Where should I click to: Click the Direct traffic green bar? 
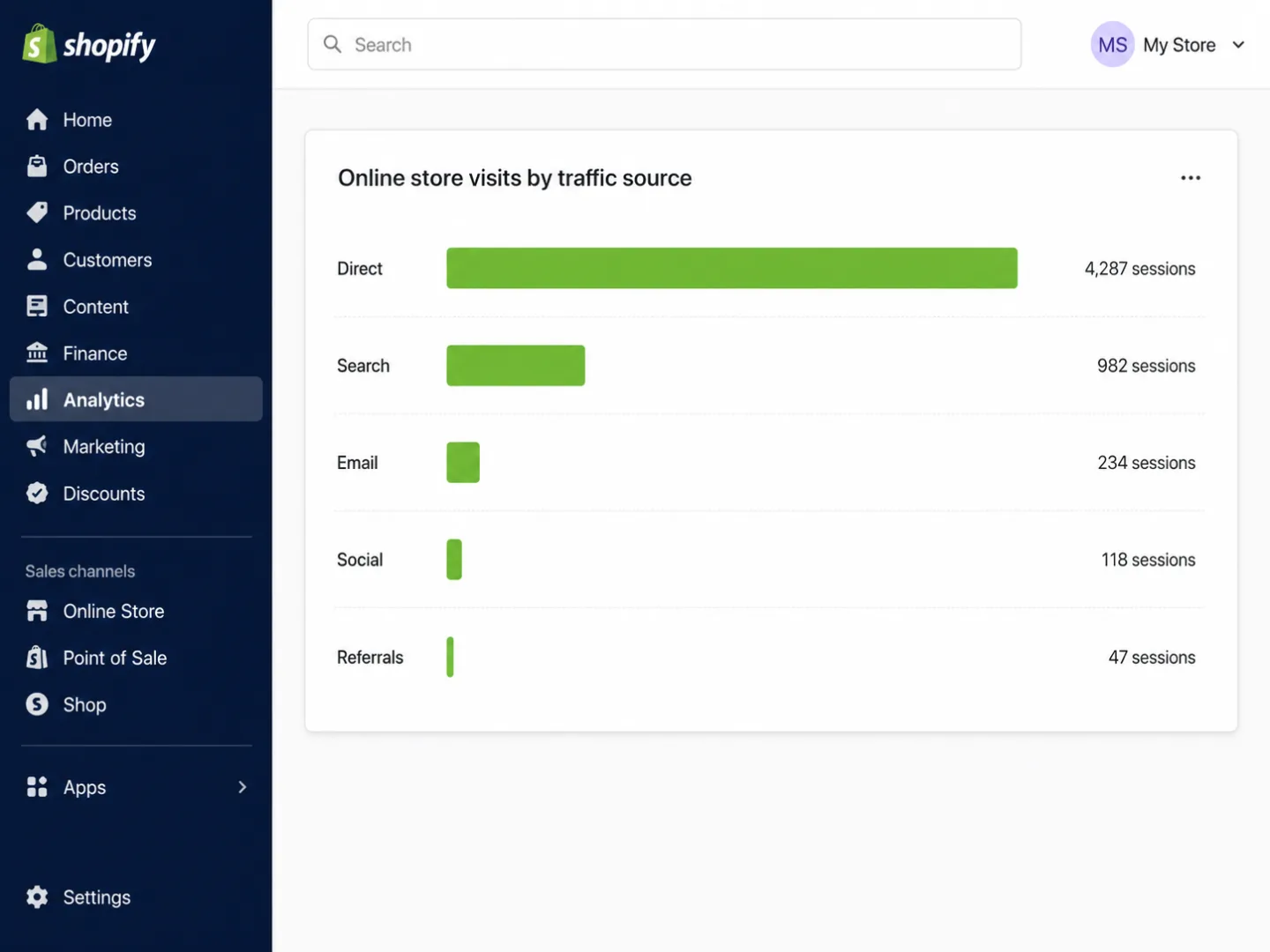(732, 268)
